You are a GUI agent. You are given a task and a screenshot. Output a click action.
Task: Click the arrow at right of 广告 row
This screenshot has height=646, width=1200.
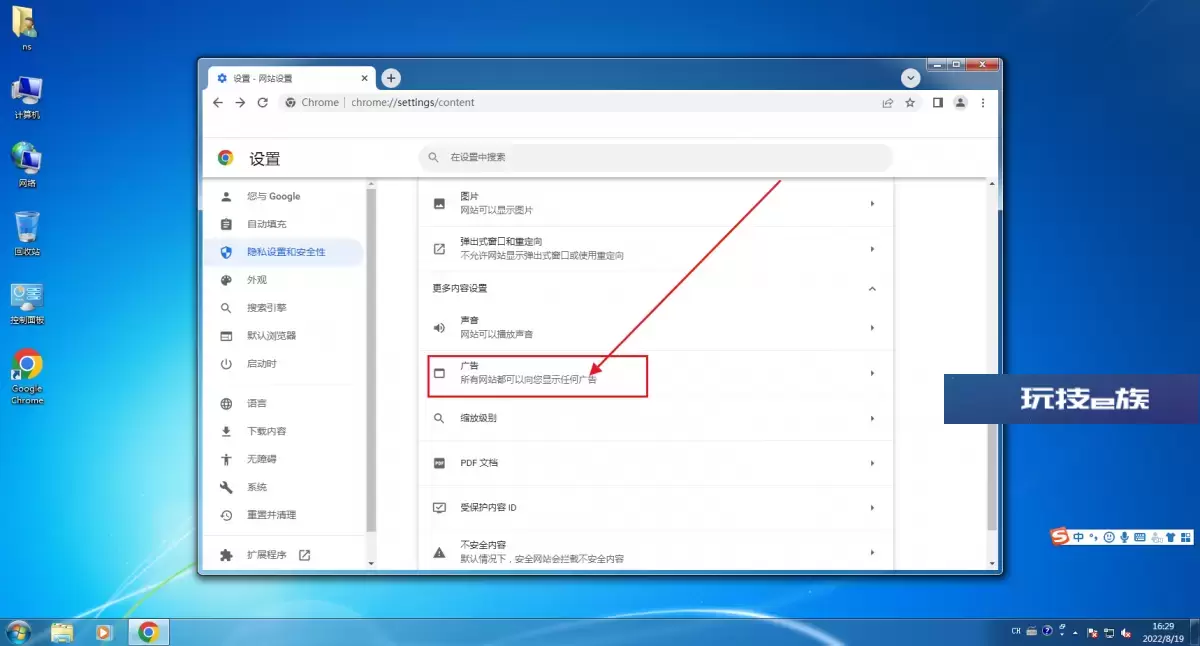(x=872, y=373)
